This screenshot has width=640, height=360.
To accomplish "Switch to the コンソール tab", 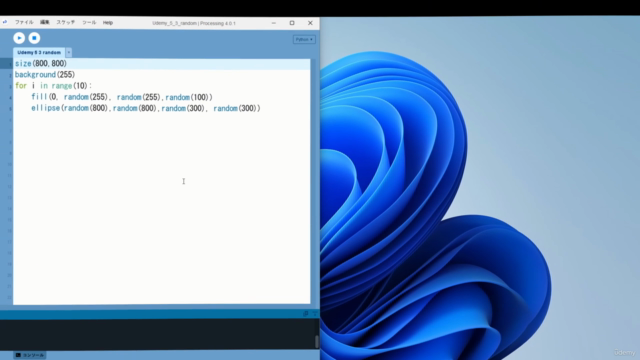I will 29,355.
